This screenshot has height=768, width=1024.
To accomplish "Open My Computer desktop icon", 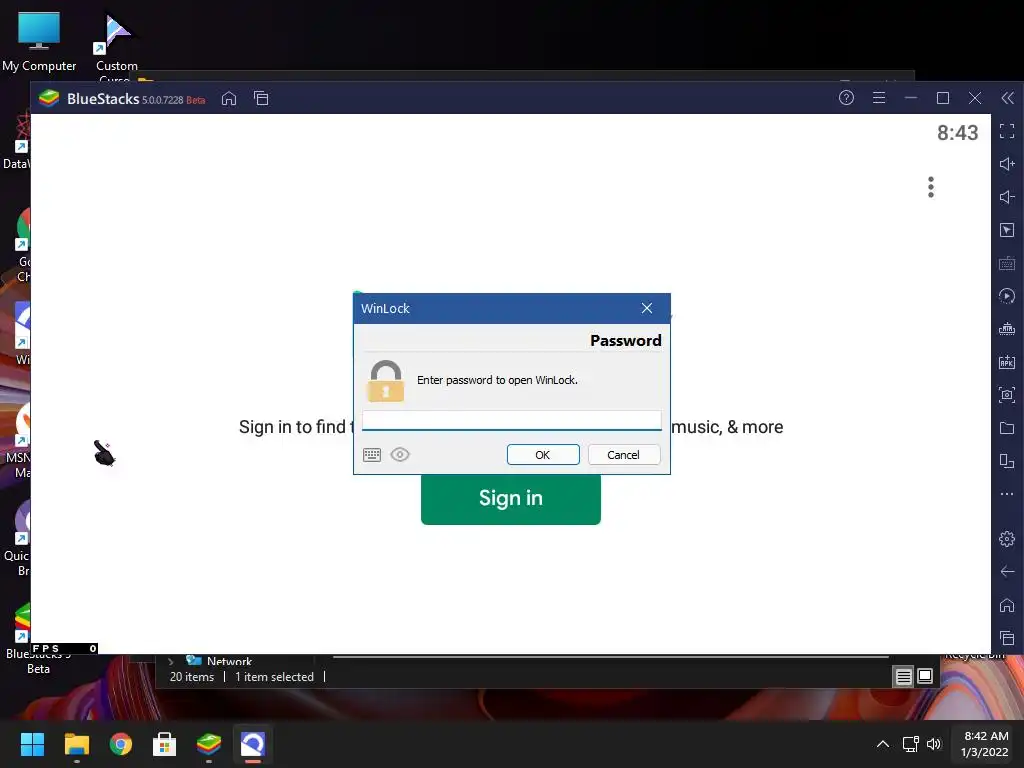I will point(39,41).
